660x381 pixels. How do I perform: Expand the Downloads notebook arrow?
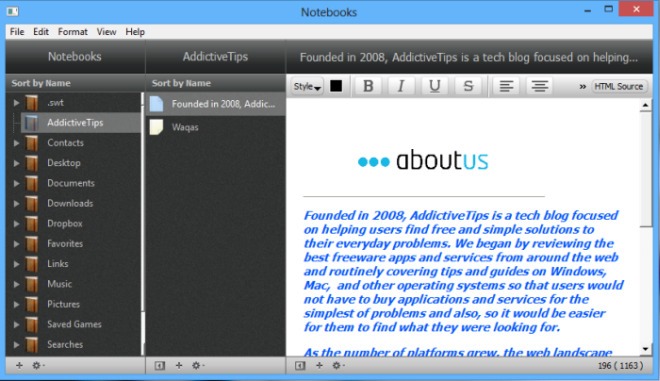(x=16, y=204)
